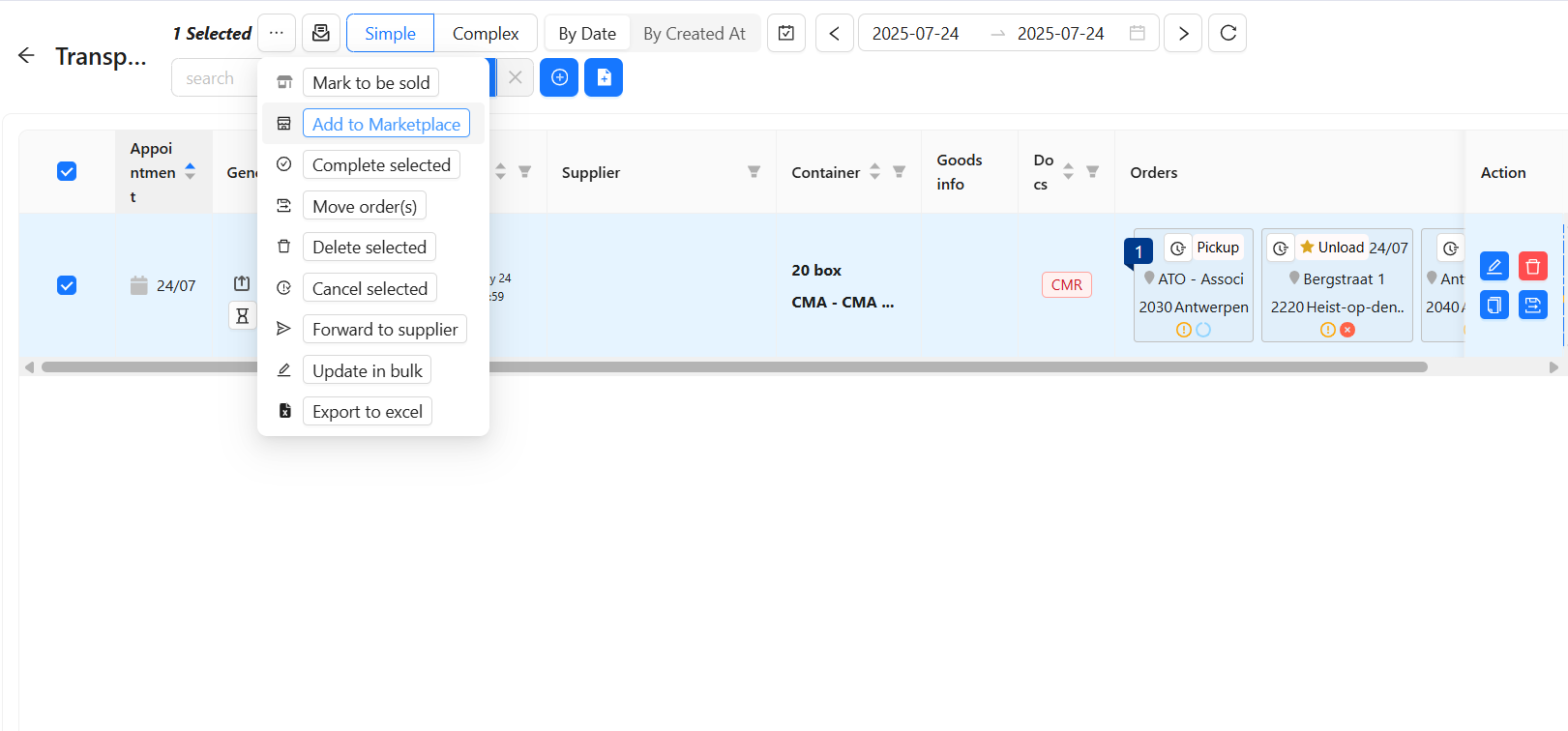Click the Pickup label on ATO card

point(1218,248)
